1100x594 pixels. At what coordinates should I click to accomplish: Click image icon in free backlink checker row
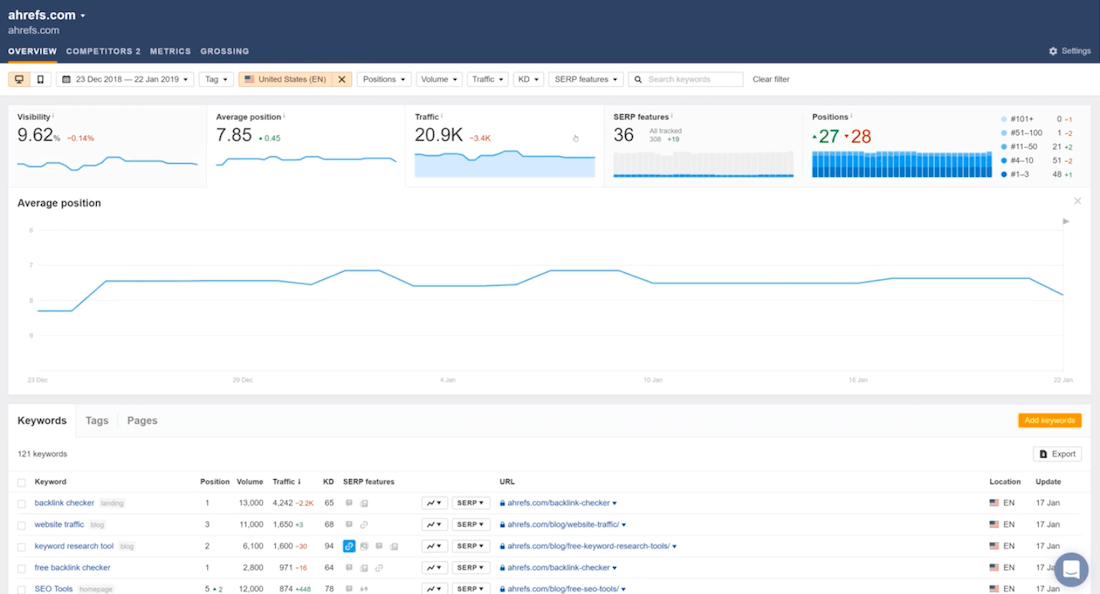pyautogui.click(x=364, y=568)
